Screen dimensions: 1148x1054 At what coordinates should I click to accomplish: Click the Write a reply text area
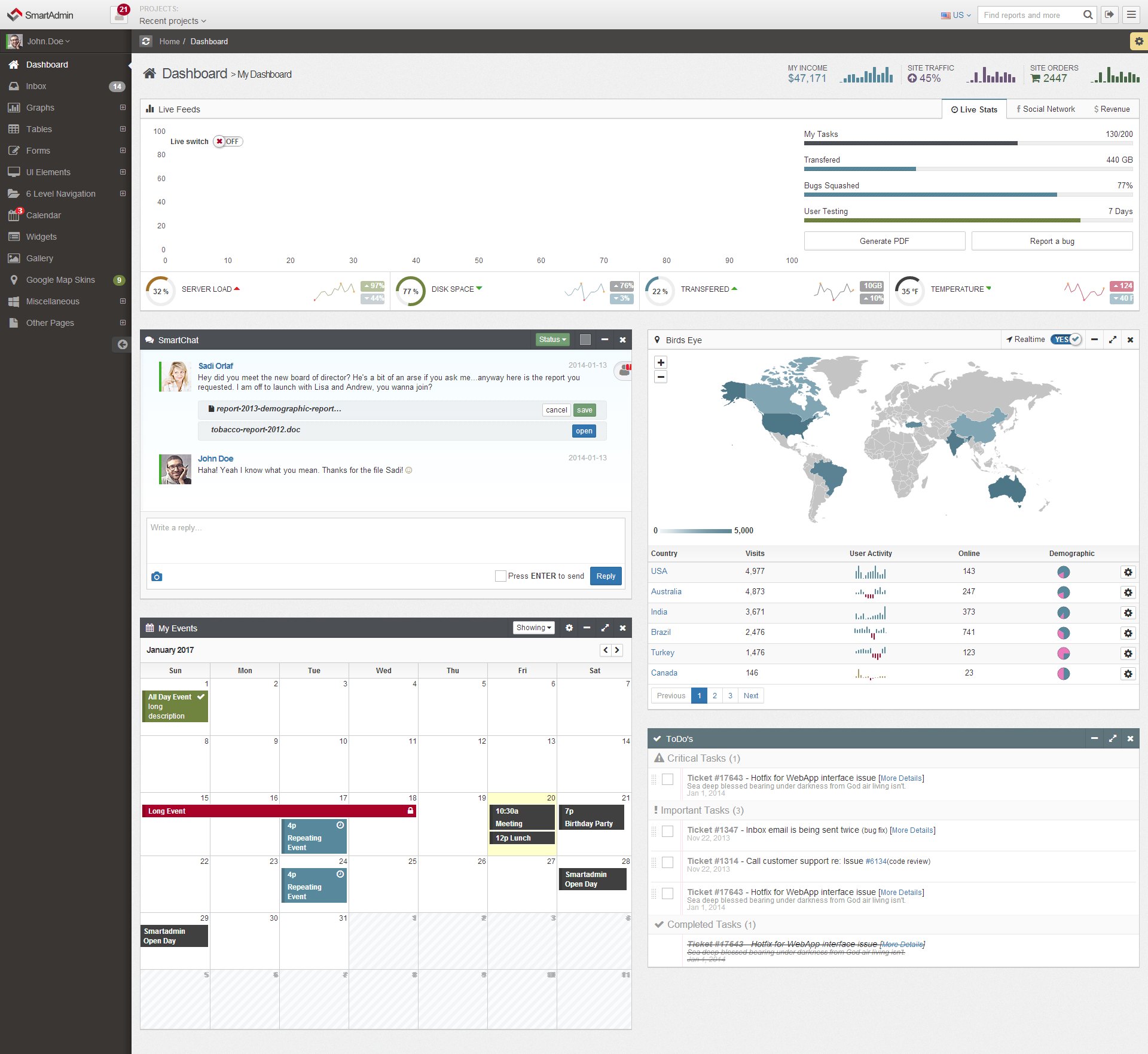[x=386, y=540]
